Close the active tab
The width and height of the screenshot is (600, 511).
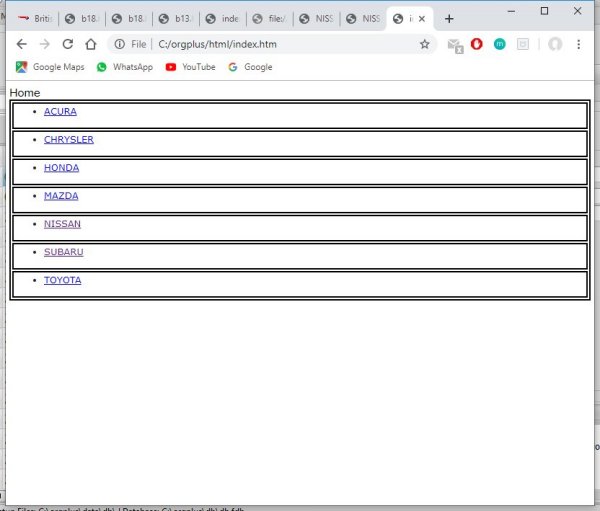[x=422, y=19]
